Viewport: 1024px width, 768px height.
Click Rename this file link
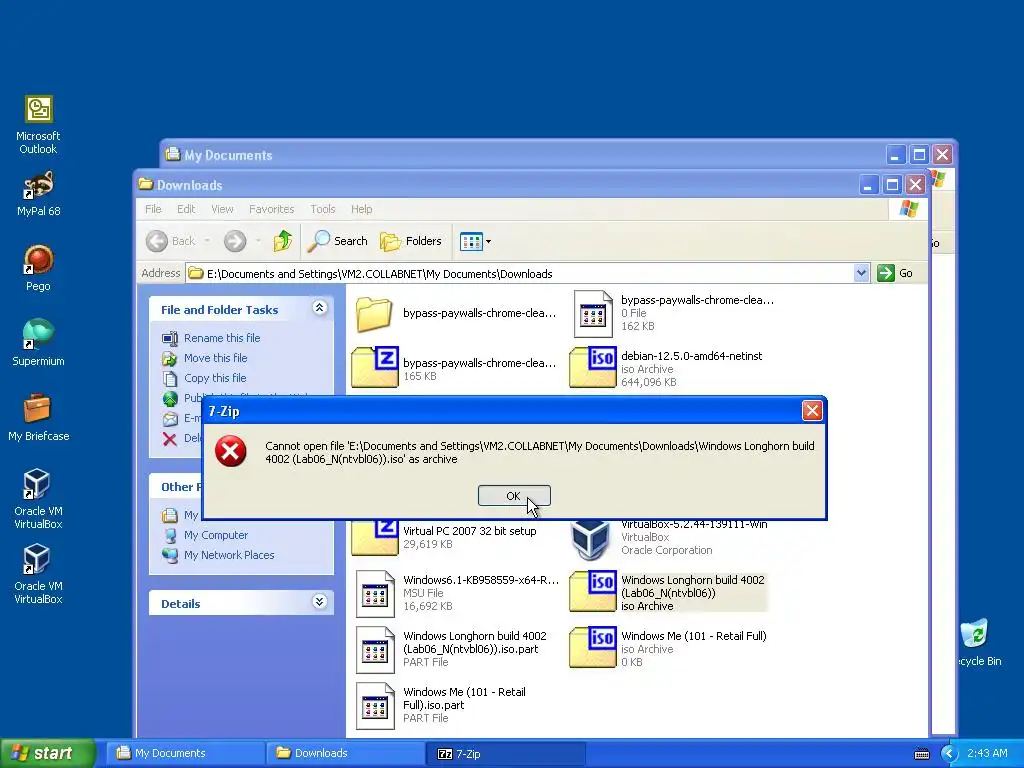(222, 338)
